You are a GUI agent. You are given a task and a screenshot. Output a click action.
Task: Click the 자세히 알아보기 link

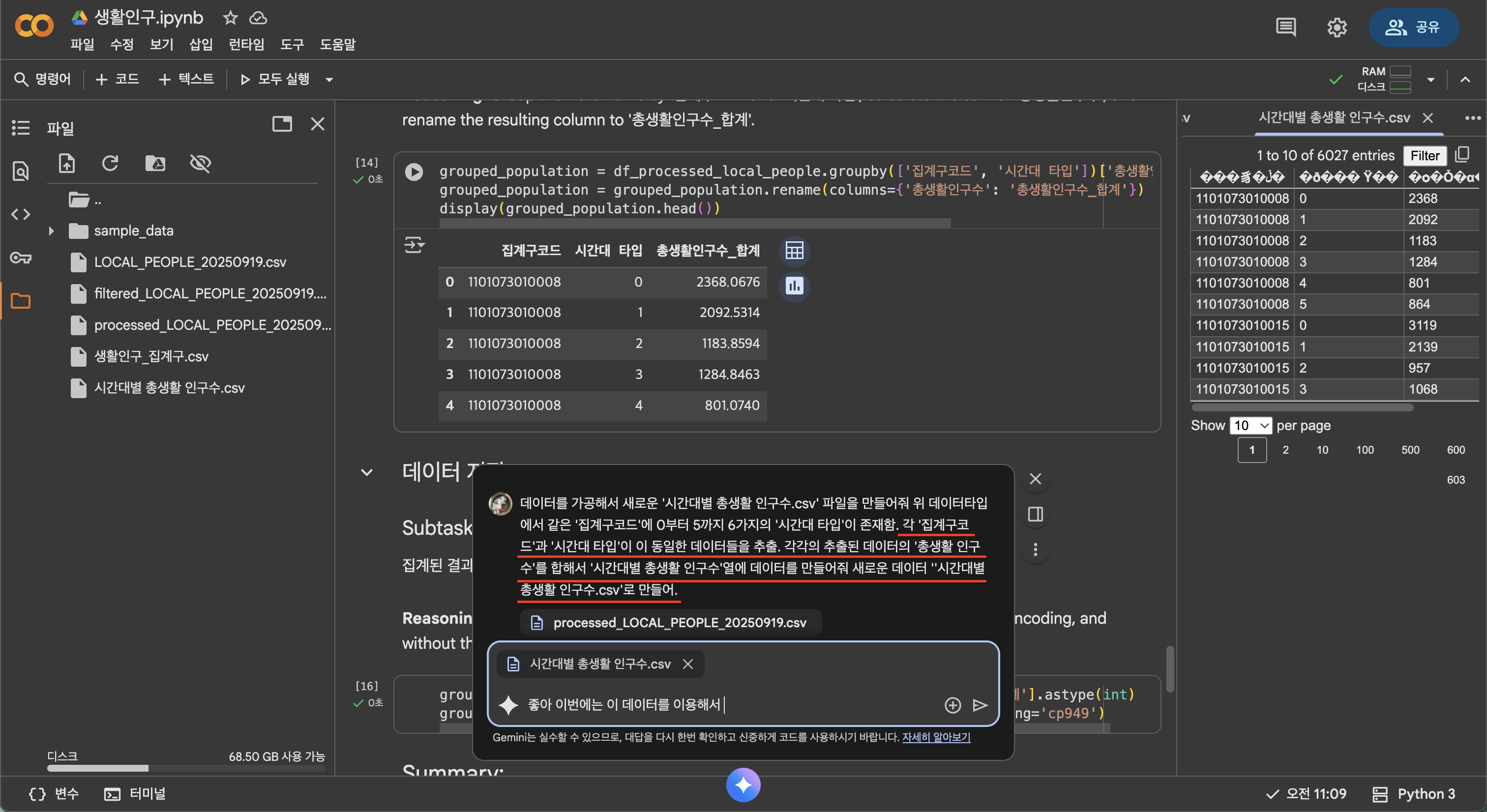click(936, 737)
